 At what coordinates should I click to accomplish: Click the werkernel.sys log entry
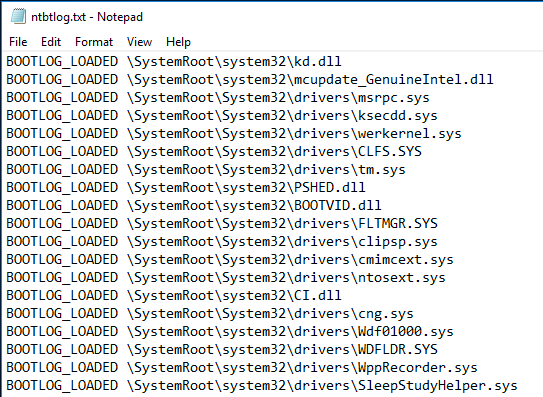click(x=234, y=133)
